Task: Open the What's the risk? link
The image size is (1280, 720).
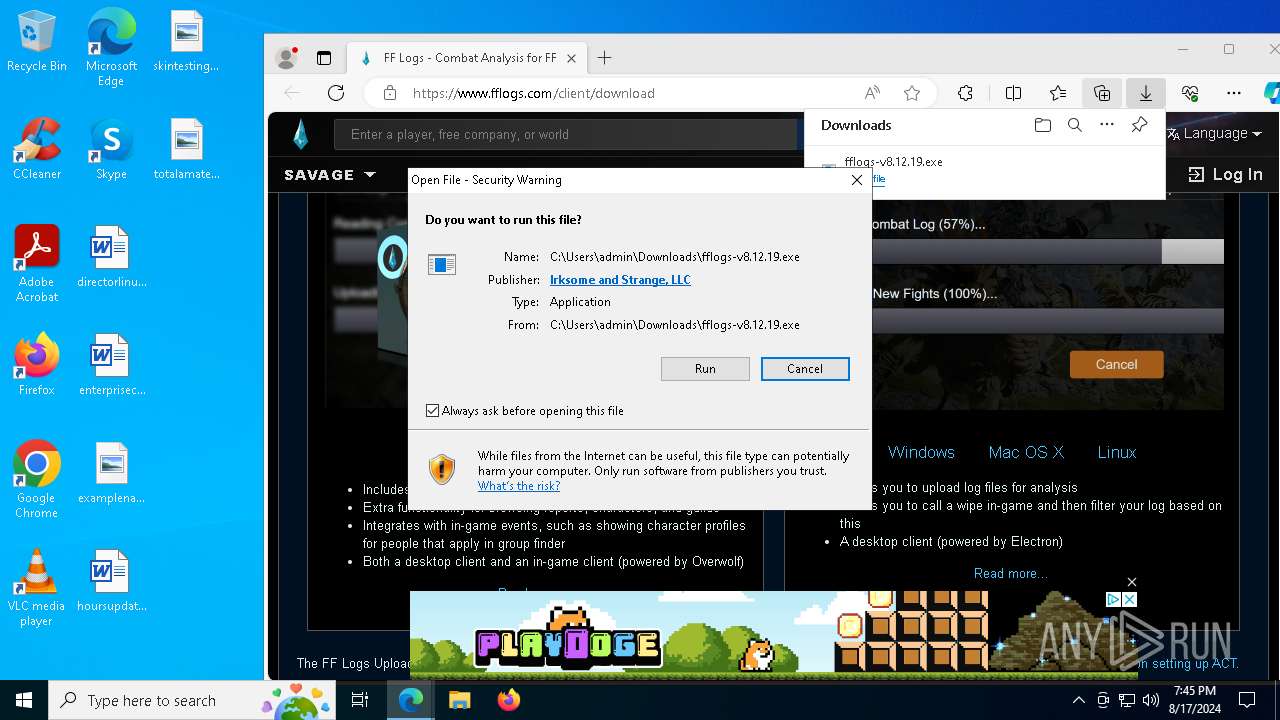Action: tap(518, 486)
